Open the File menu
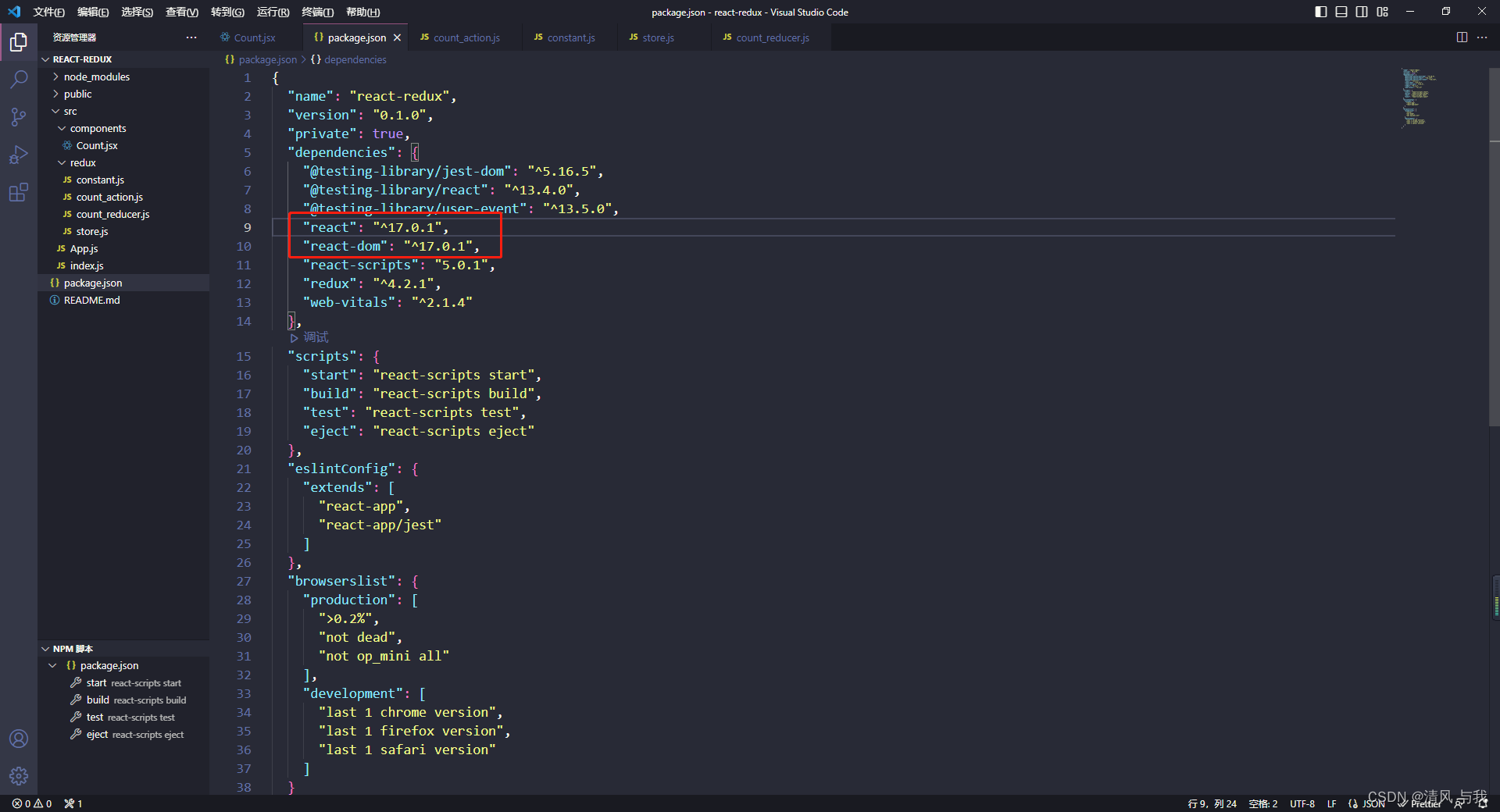1500x812 pixels. (48, 12)
